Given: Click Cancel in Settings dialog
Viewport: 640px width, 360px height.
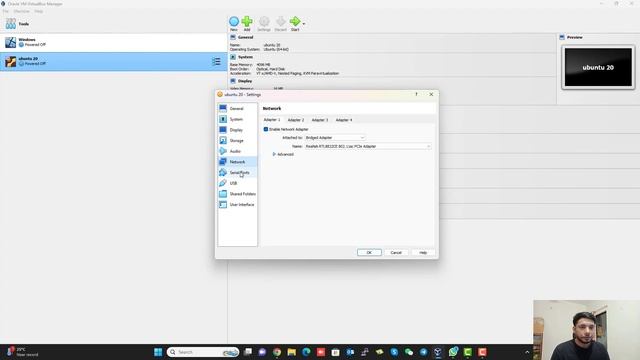Looking at the screenshot, I should click(396, 253).
